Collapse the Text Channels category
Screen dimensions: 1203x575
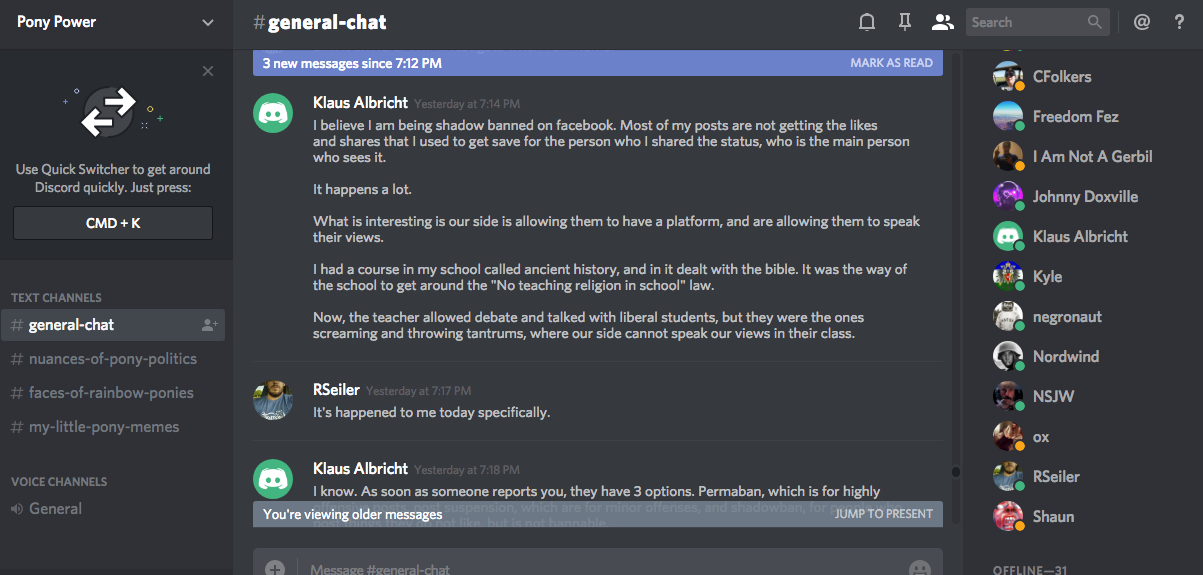click(x=56, y=298)
